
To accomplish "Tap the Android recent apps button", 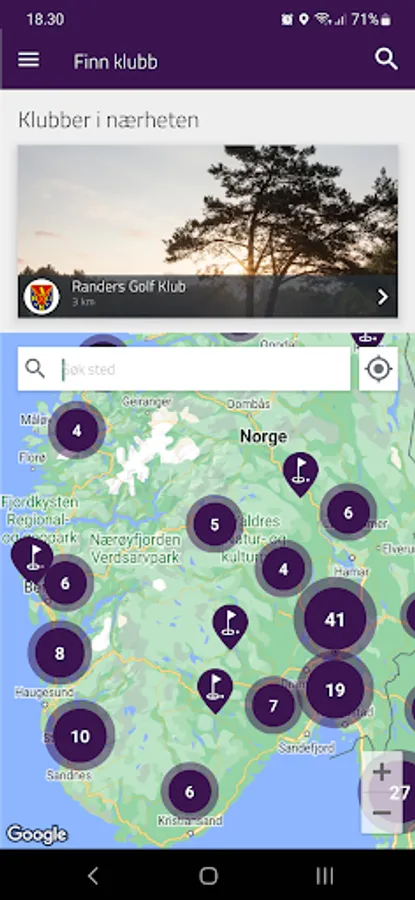I will click(325, 875).
